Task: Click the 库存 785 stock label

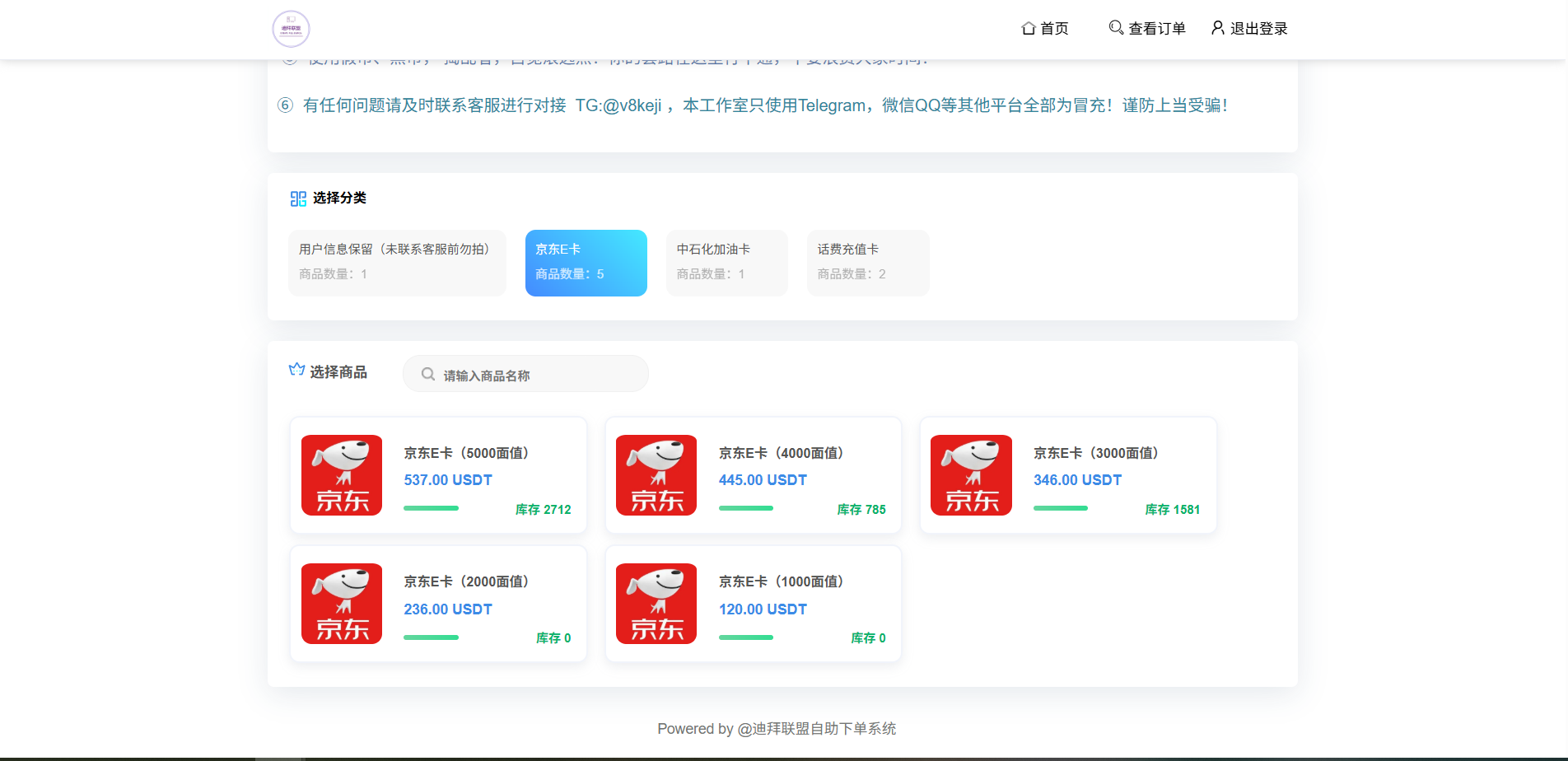Action: click(861, 510)
